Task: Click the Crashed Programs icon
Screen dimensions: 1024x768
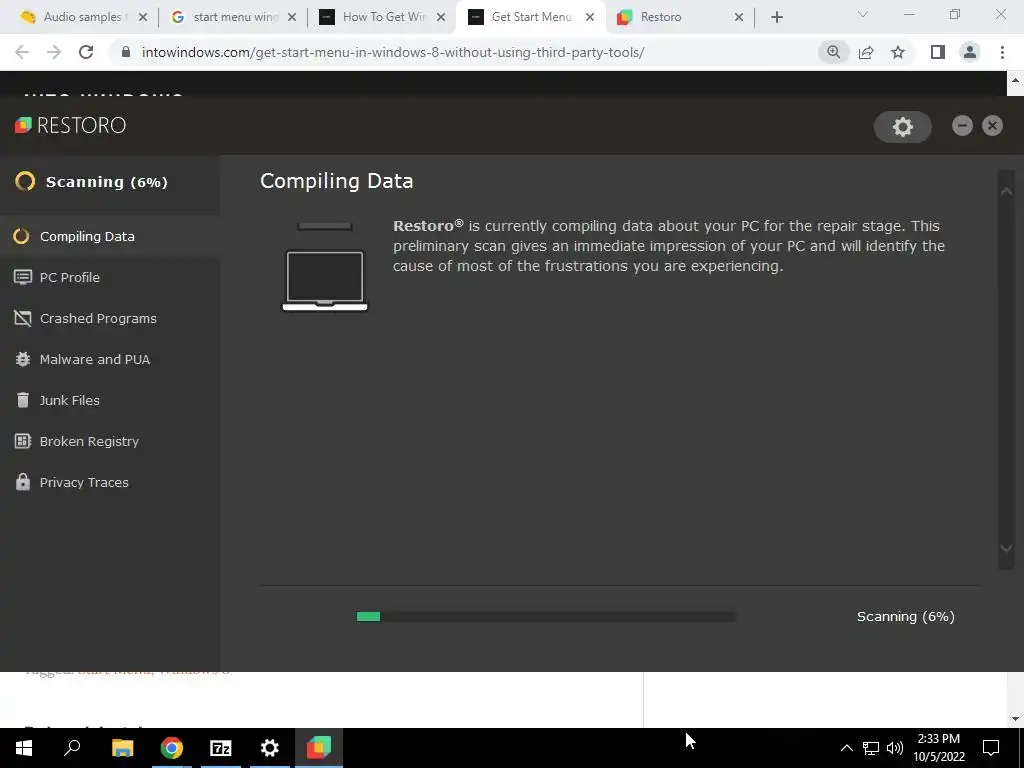Action: (x=22, y=319)
